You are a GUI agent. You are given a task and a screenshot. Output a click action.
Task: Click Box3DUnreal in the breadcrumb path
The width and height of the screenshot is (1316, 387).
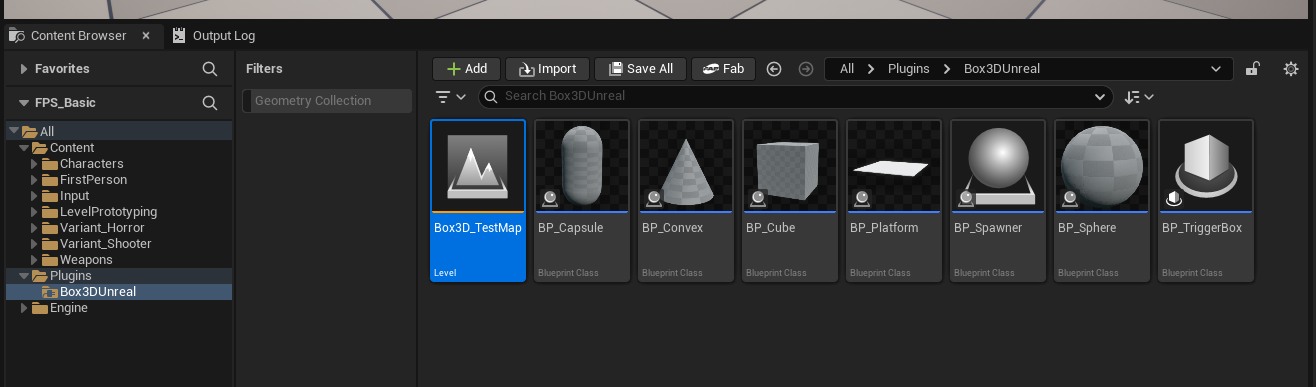1002,69
